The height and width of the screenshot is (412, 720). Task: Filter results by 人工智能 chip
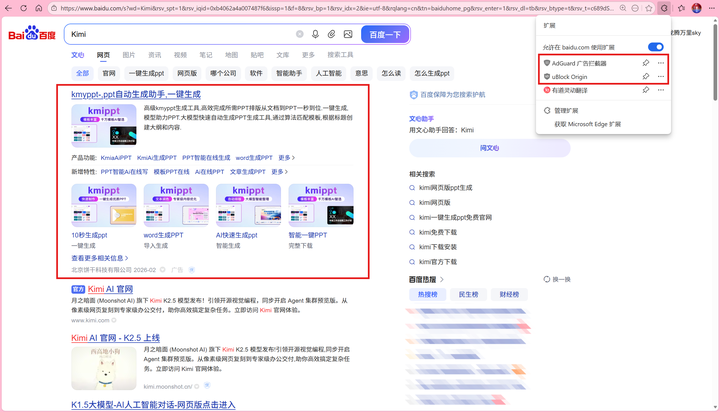(x=328, y=73)
